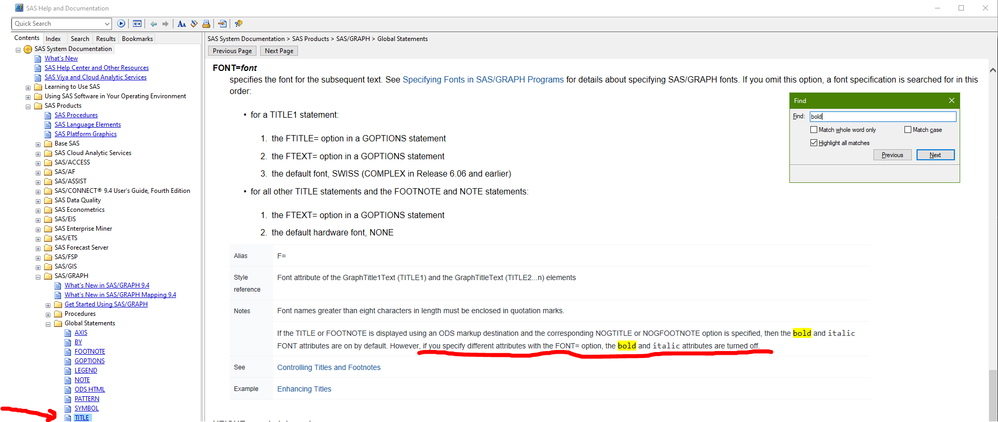The image size is (998, 422).
Task: Go forward with the right arrow icon
Action: [x=165, y=24]
